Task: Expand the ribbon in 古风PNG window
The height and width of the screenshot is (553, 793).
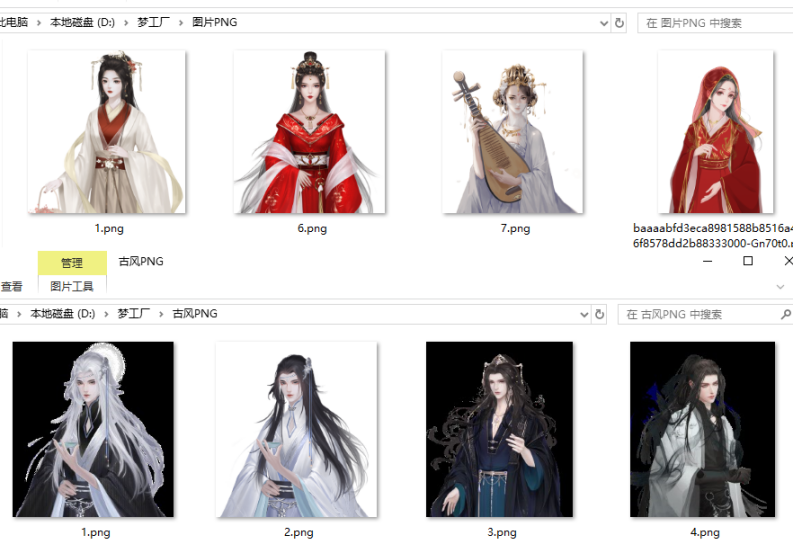Action: tap(780, 286)
